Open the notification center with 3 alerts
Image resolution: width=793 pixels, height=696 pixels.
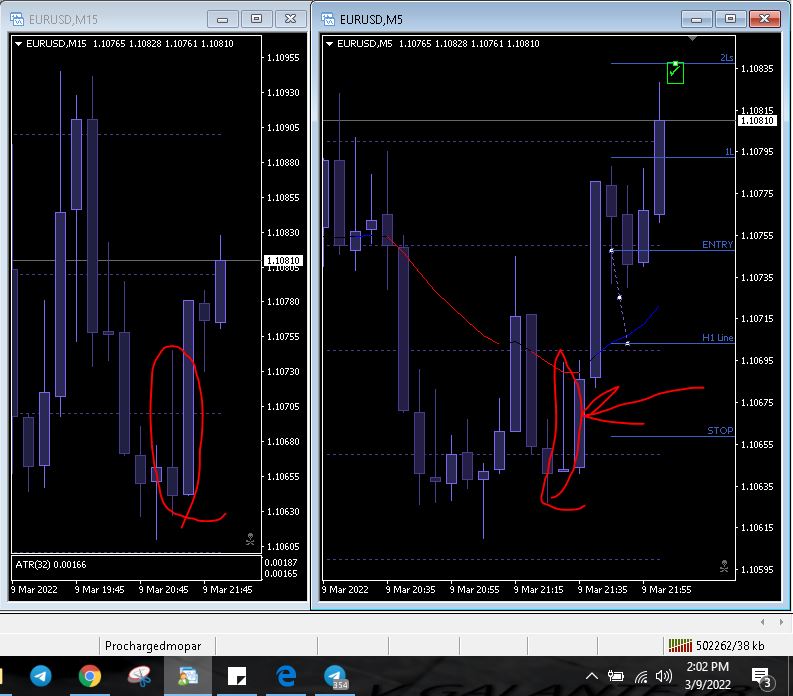761,678
